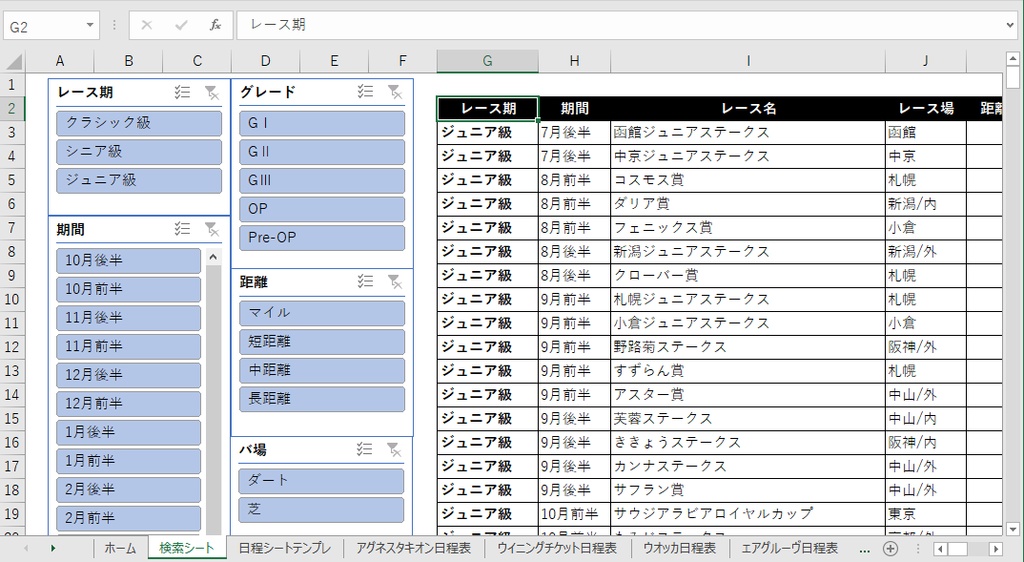The width and height of the screenshot is (1024, 562).
Task: Click the レース名 table header cell
Action: click(748, 108)
